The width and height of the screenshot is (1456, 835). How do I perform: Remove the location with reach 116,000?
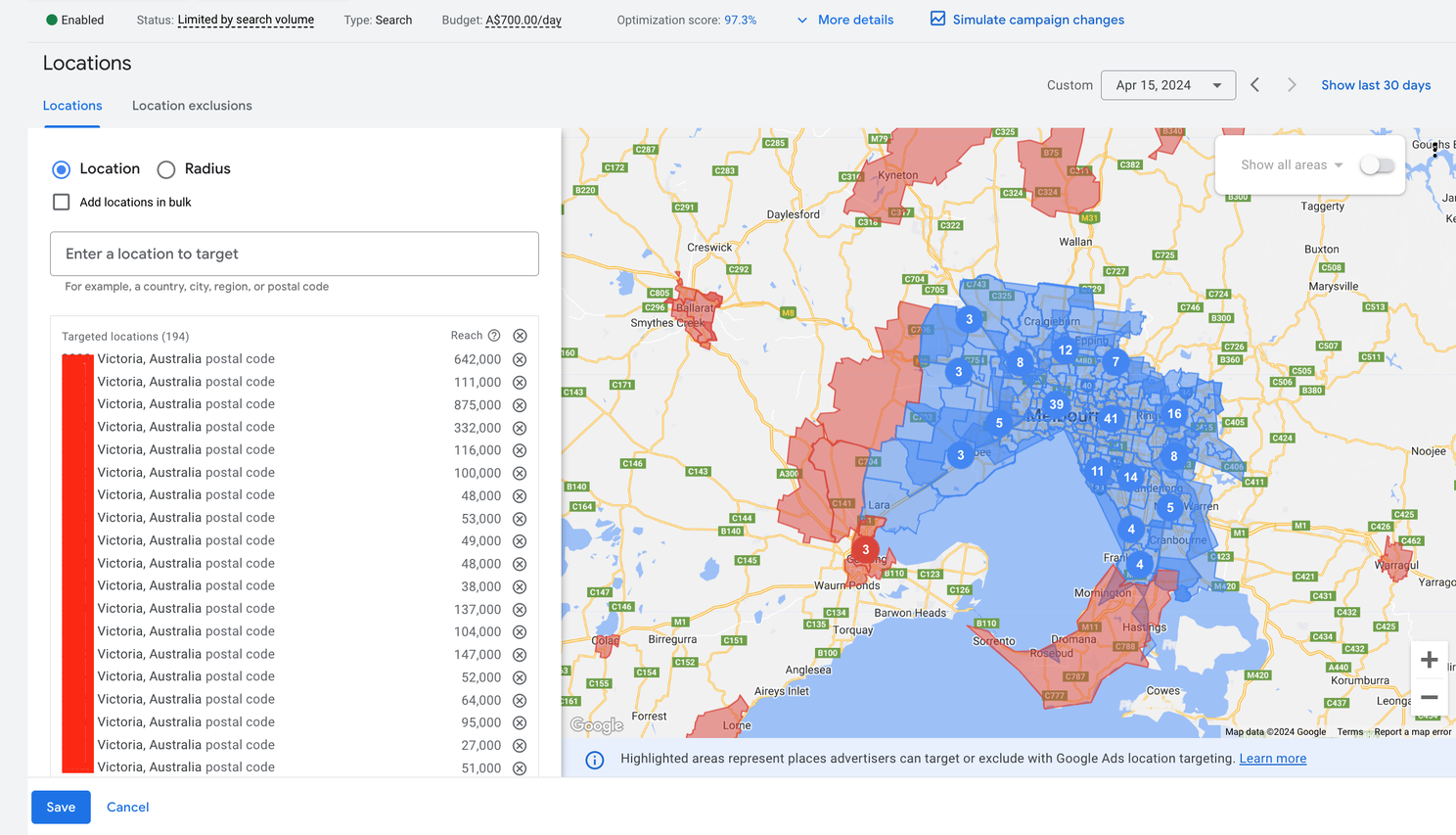click(520, 450)
